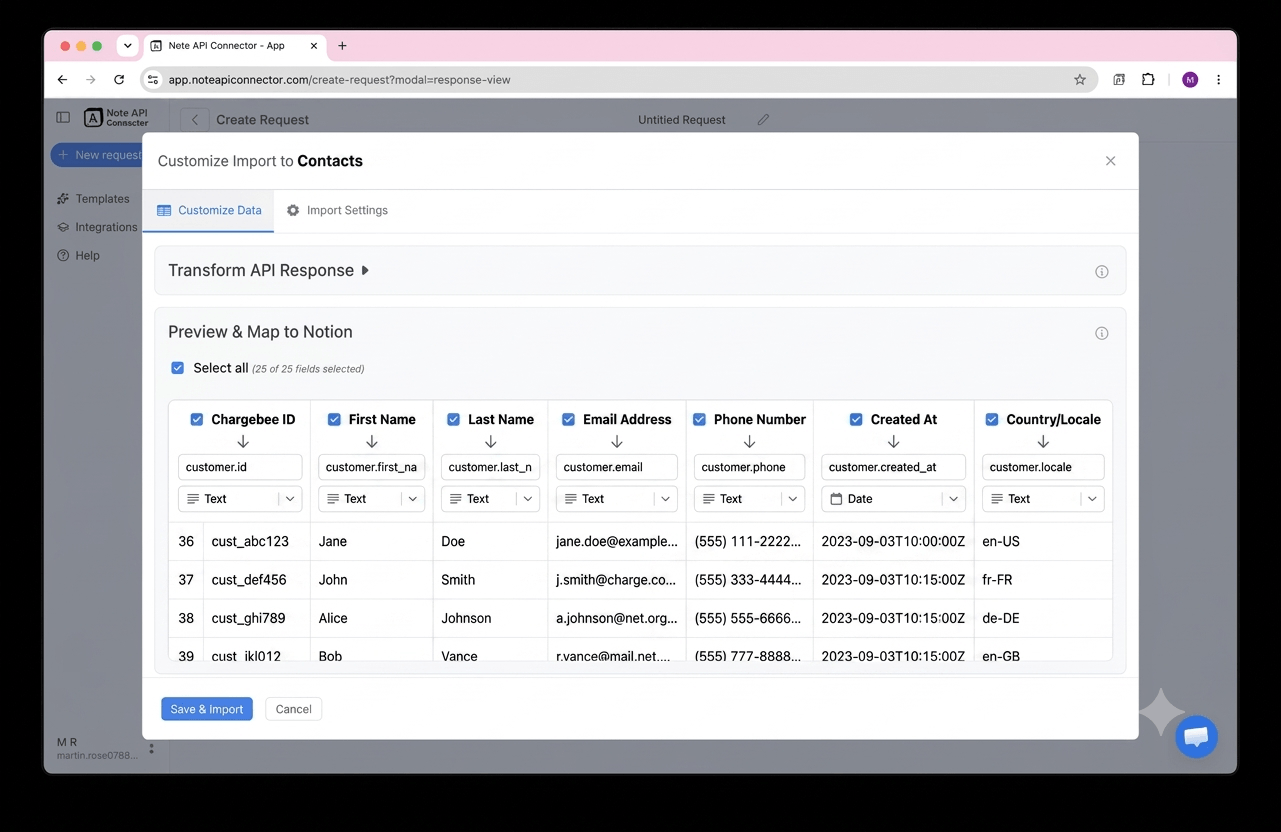Viewport: 1281px width, 832px height.
Task: Close the Note API Connector browser tab
Action: click(x=314, y=46)
